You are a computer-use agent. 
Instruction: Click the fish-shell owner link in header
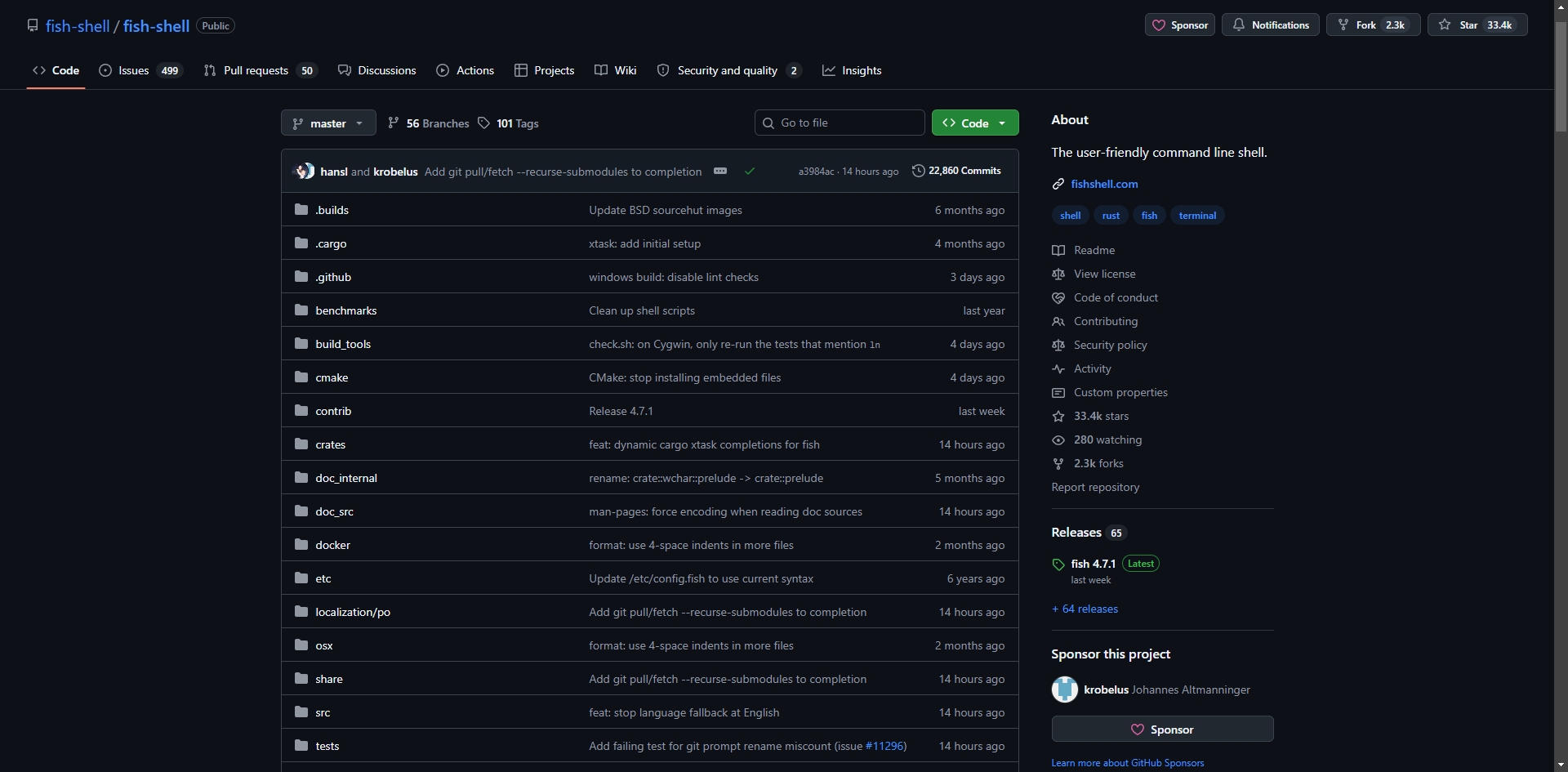78,26
